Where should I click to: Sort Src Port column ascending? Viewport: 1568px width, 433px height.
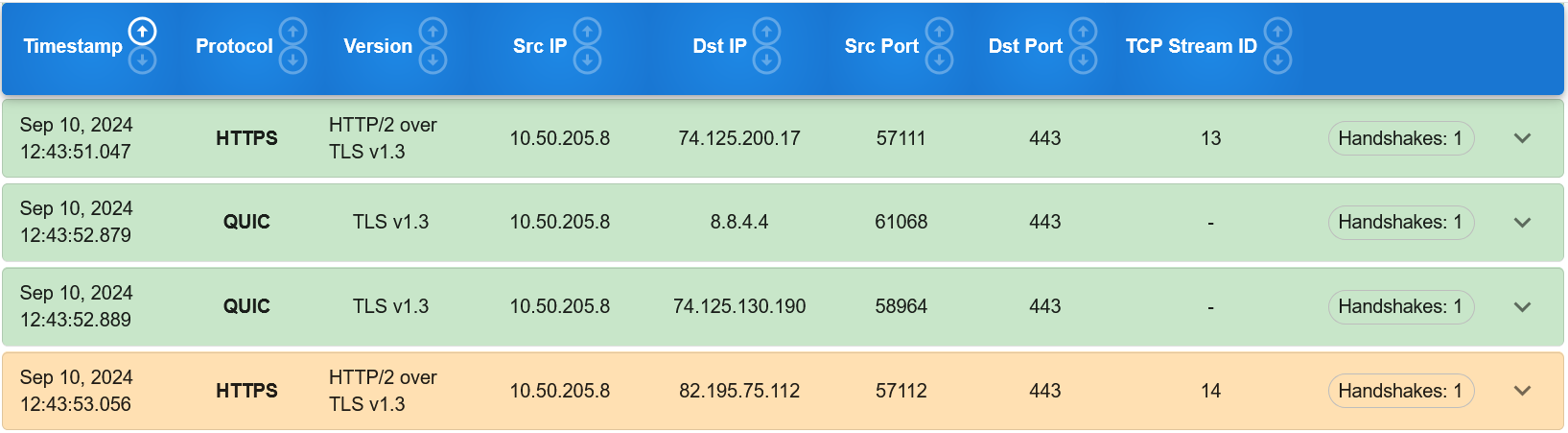[x=939, y=33]
